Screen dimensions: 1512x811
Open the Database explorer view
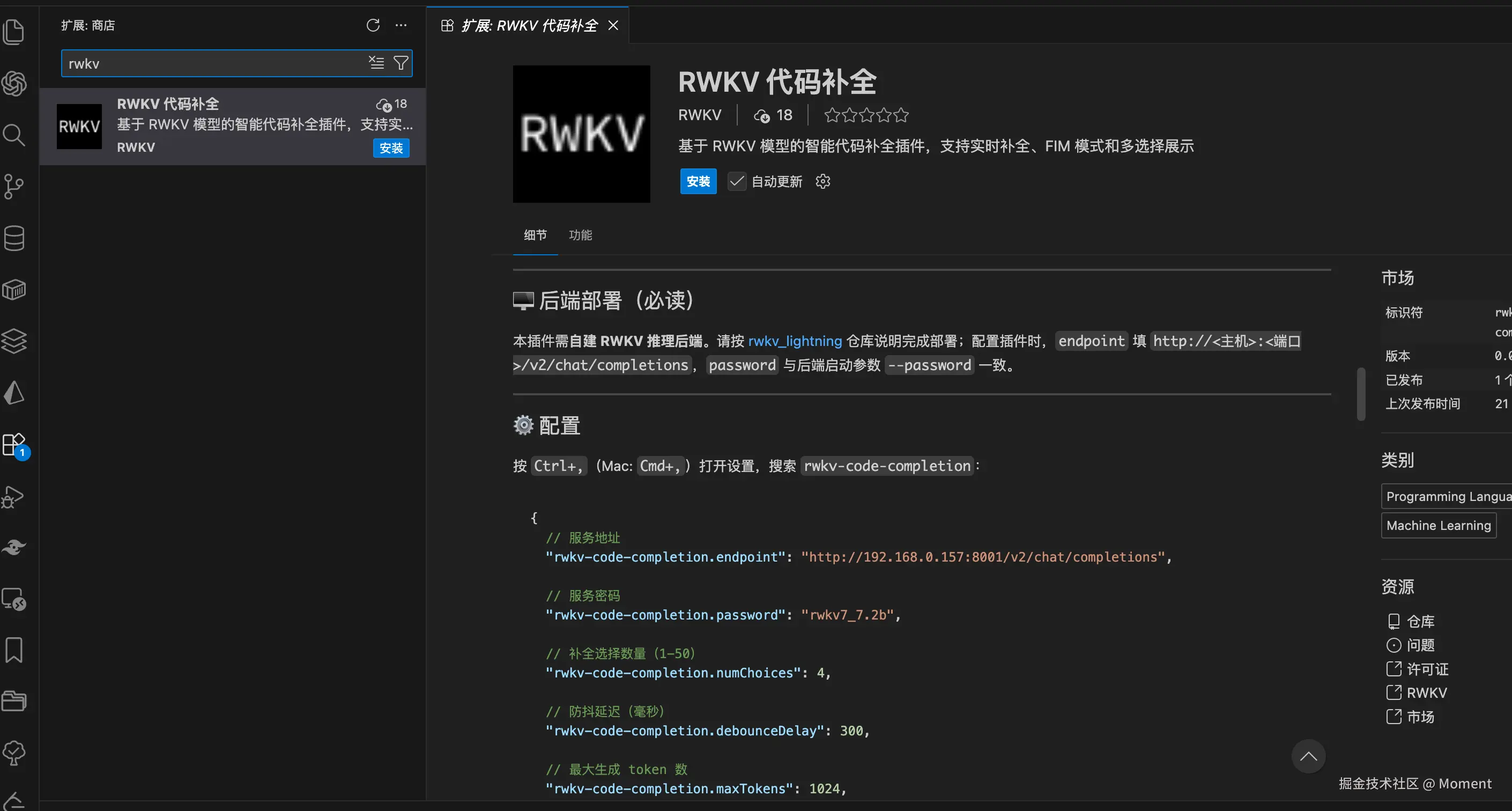pos(14,238)
